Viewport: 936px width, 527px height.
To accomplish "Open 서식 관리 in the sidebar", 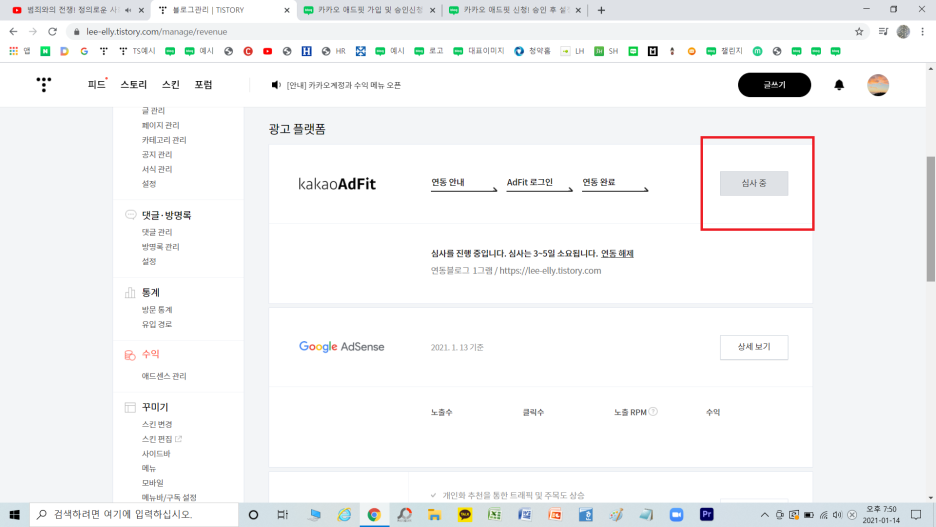I will click(156, 169).
